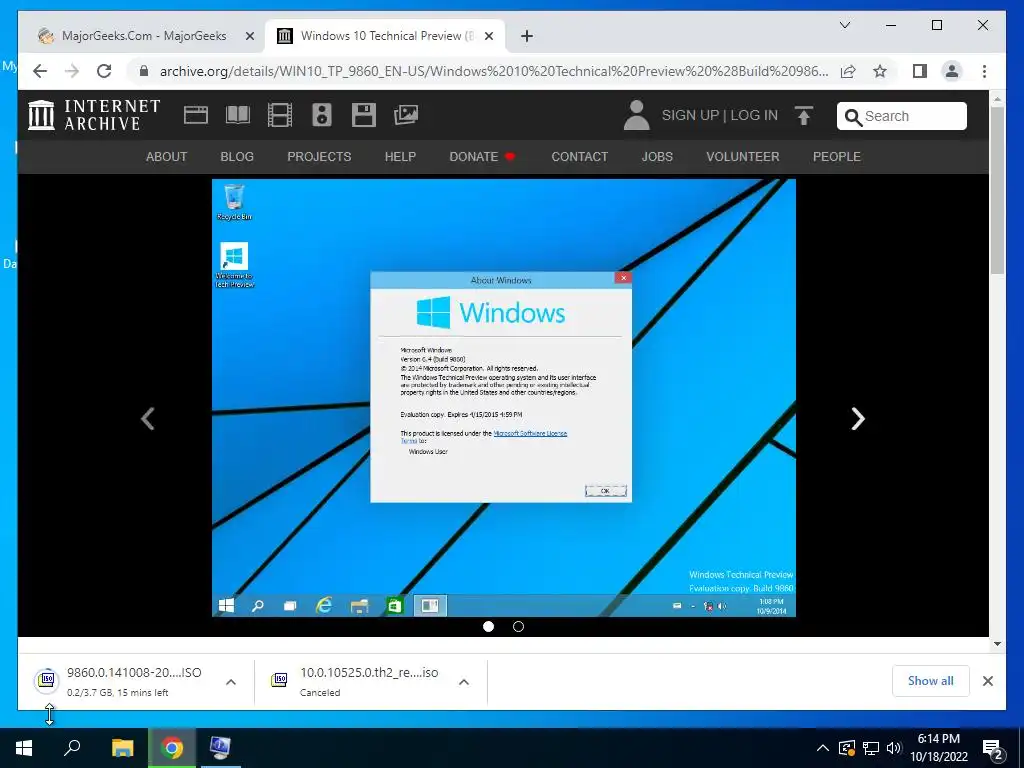1024x768 pixels.
Task: Open Chrome profile avatar
Action: [x=952, y=71]
